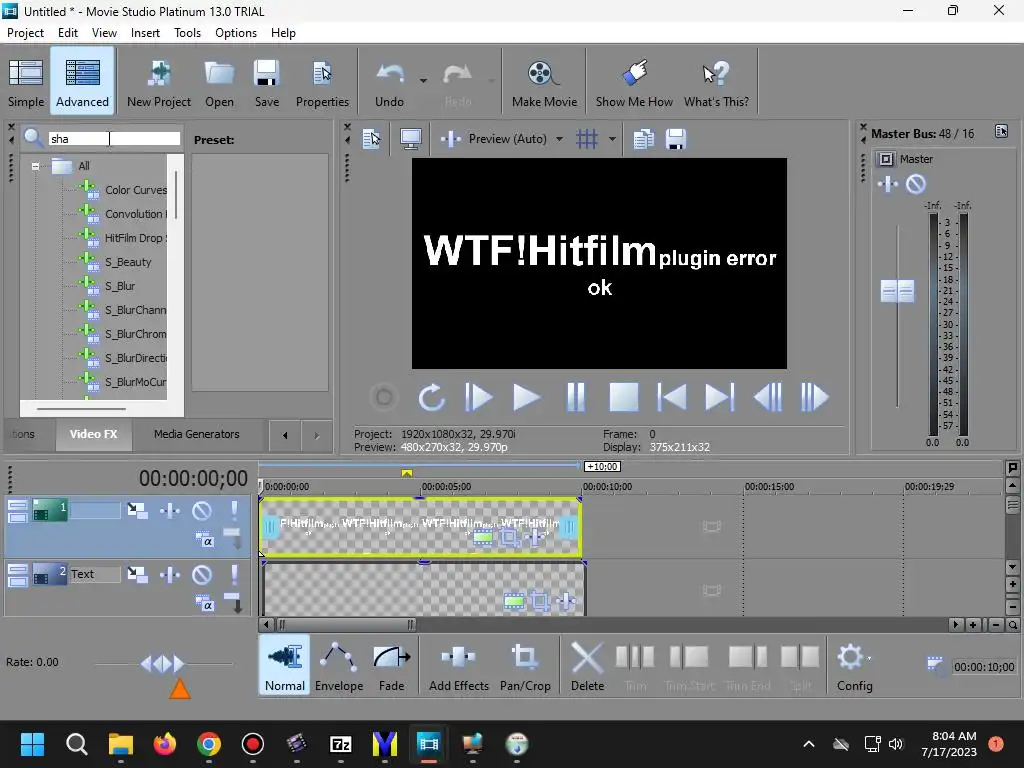Image resolution: width=1024 pixels, height=768 pixels.
Task: Solo video track 1
Action: pos(234,510)
